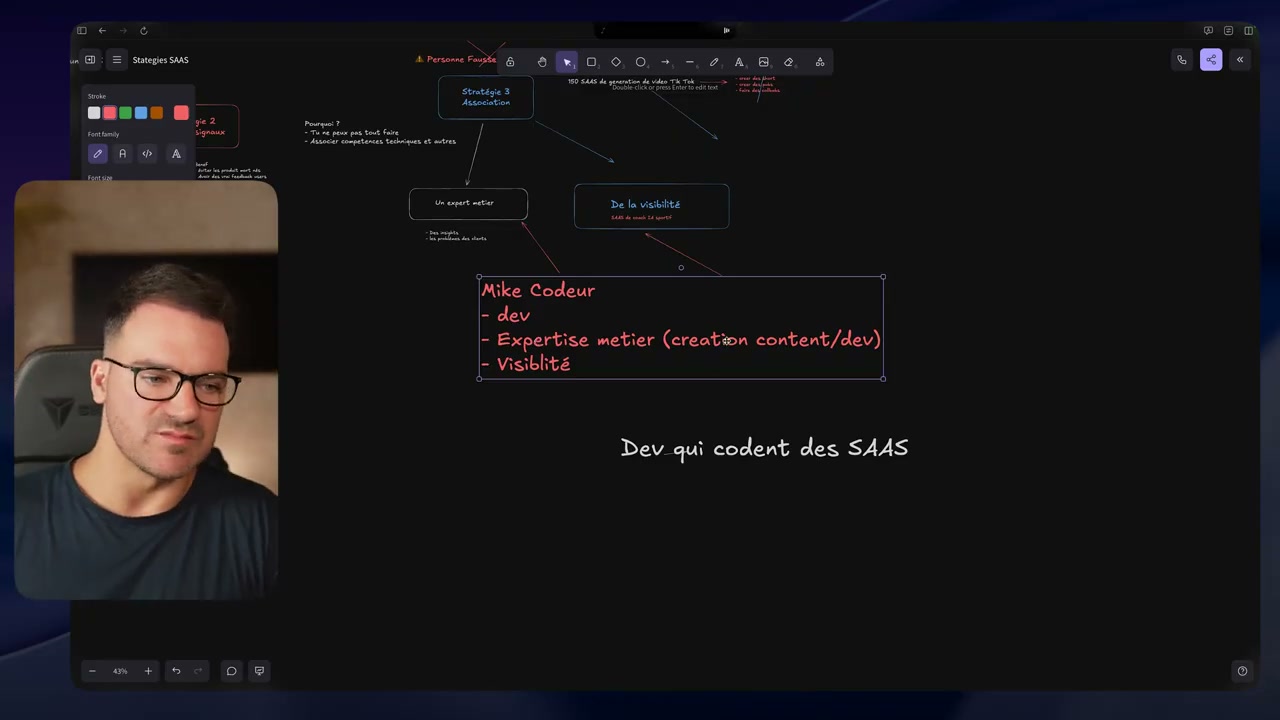Click the 'De la visibilité' box

coord(651,206)
